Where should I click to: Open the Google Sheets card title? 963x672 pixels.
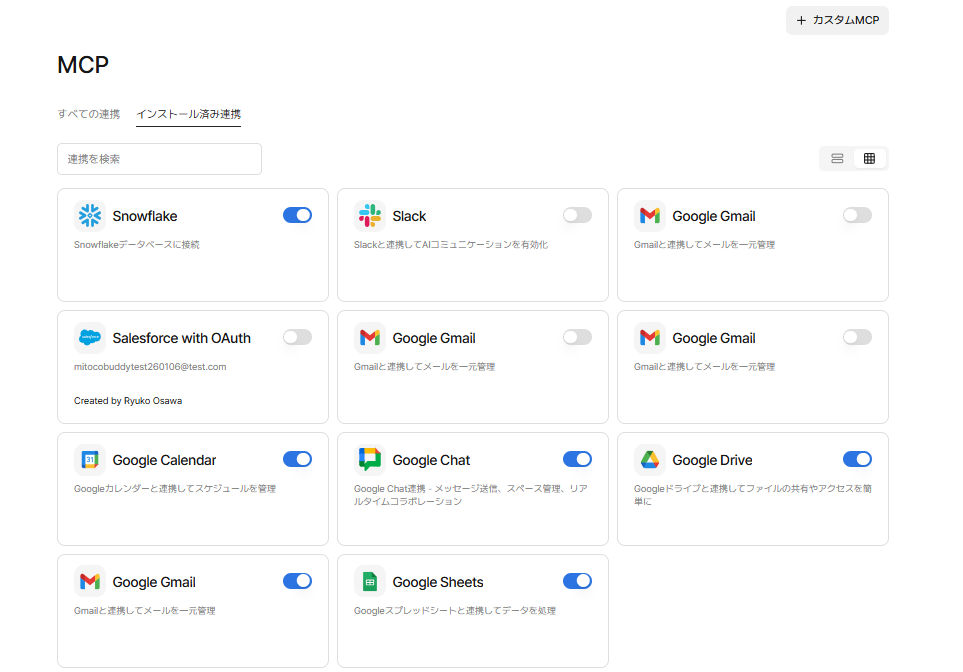tap(438, 582)
